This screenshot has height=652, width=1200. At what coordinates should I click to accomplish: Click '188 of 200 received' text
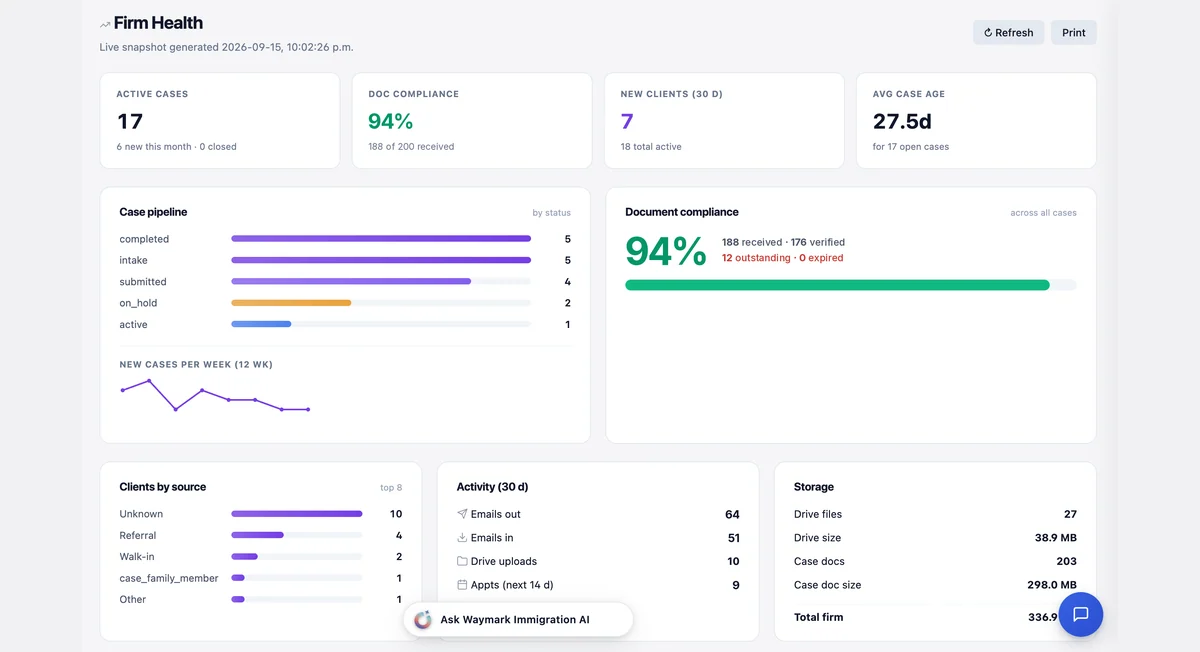tap(411, 146)
